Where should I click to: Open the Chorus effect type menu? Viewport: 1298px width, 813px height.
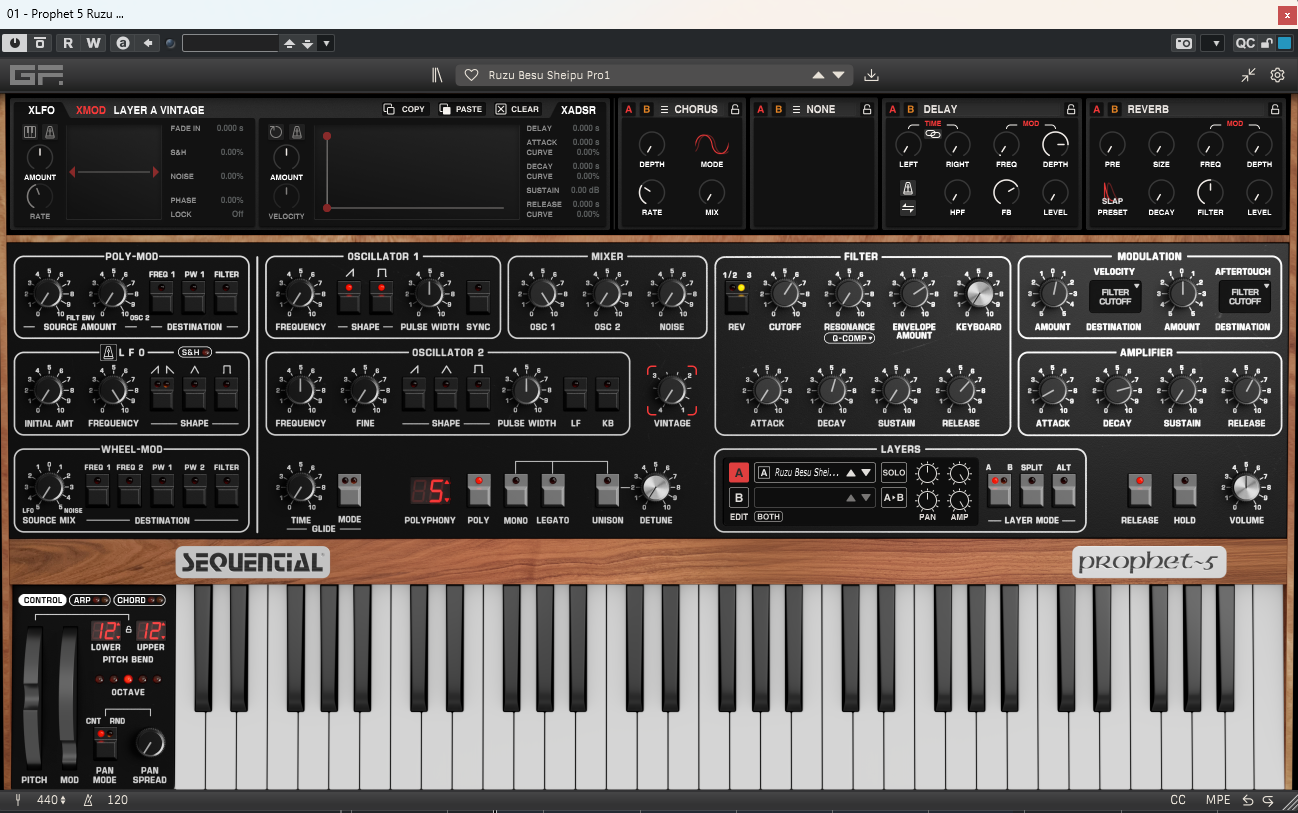pos(688,109)
